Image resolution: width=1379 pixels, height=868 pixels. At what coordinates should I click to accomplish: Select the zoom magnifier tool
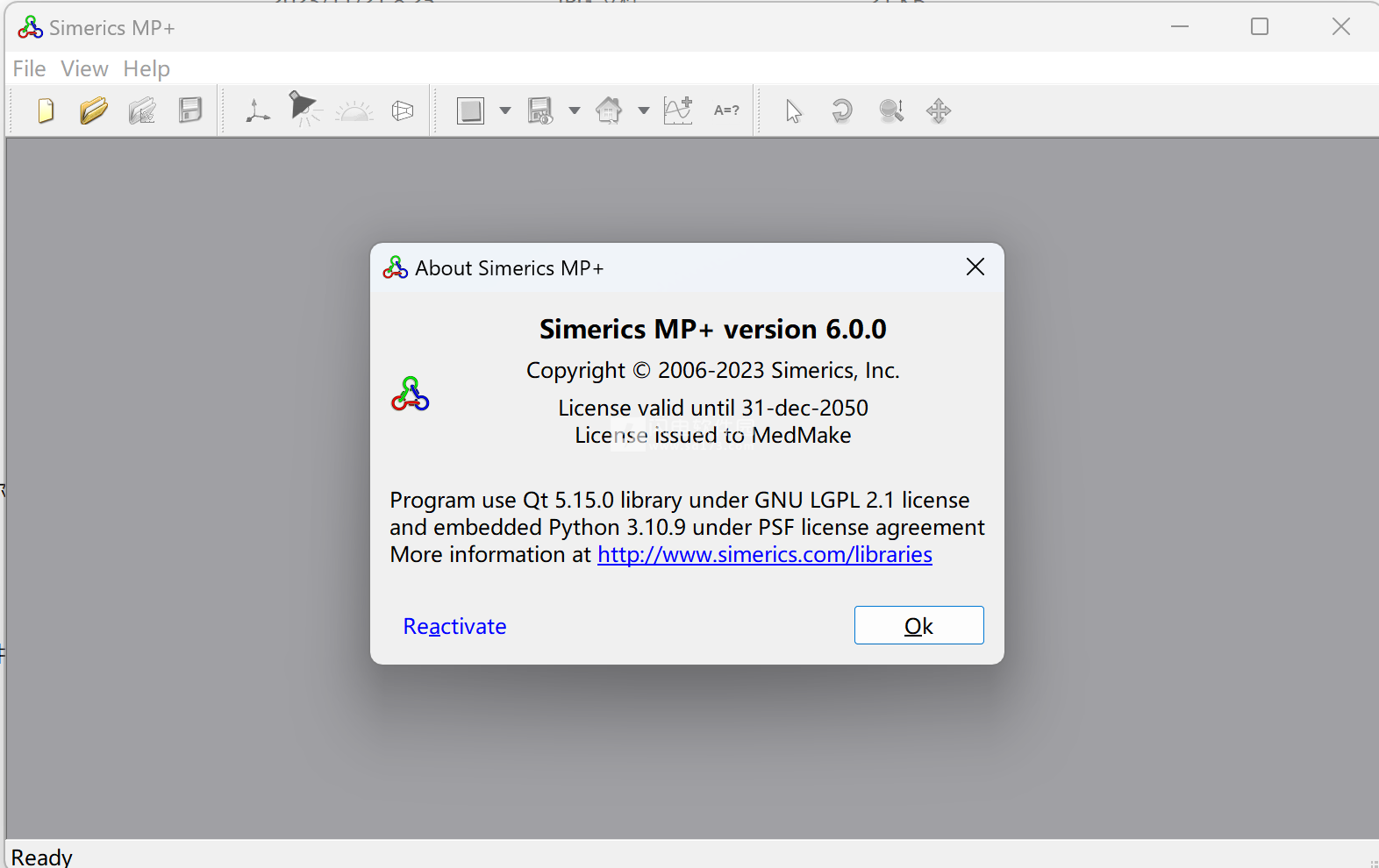tap(891, 111)
